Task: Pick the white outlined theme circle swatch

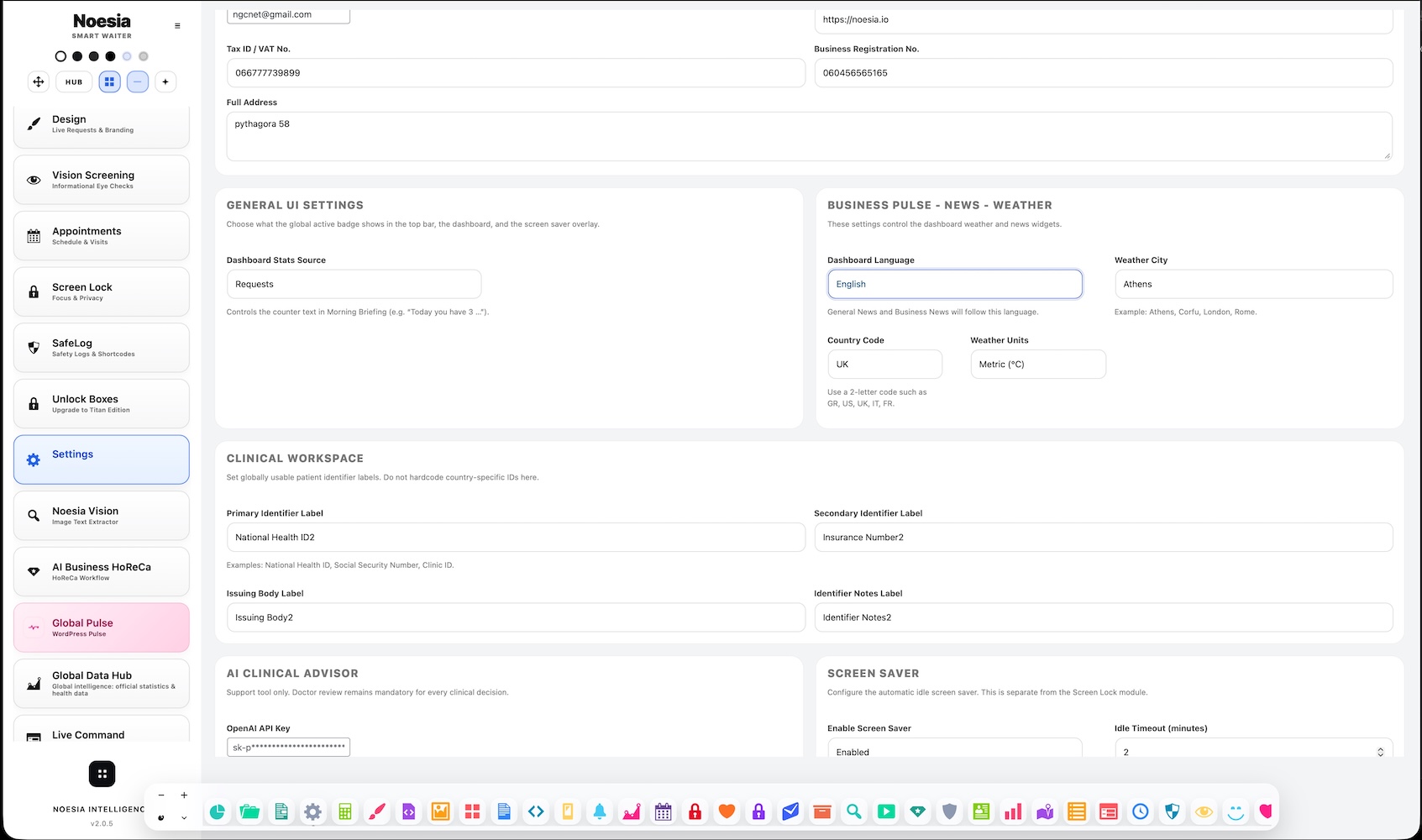Action: (60, 56)
